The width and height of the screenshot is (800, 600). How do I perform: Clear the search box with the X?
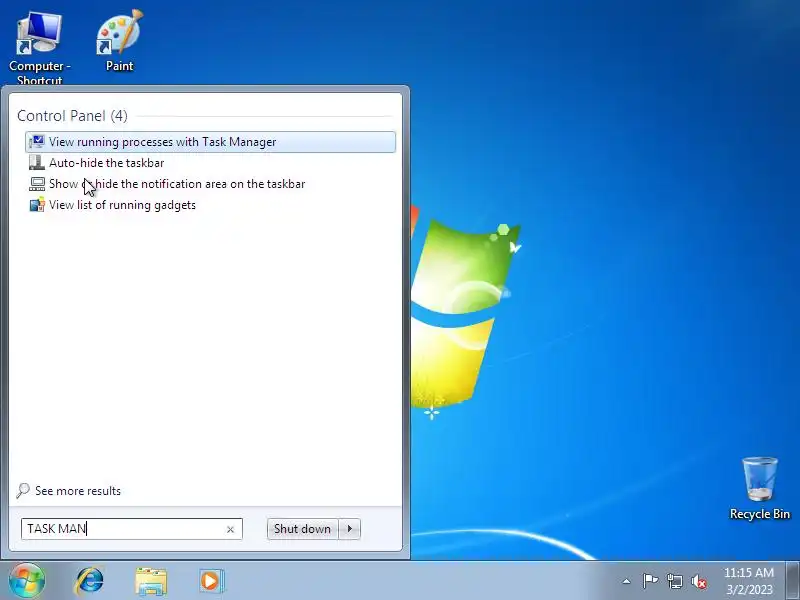(230, 530)
